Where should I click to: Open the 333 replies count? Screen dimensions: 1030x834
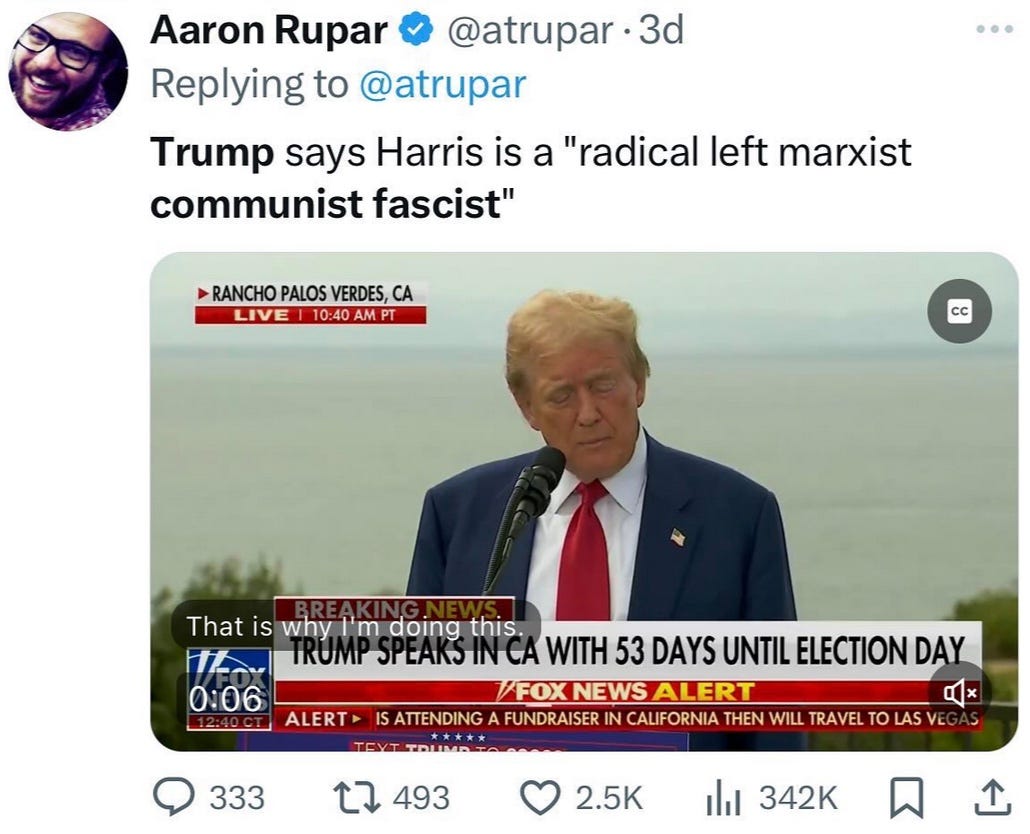pos(237,798)
